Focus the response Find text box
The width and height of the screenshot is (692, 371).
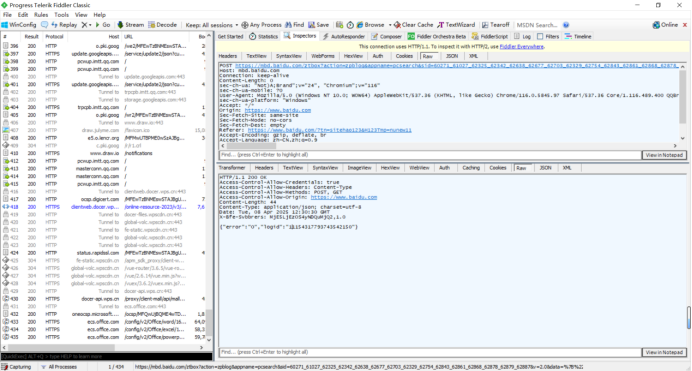coord(430,352)
